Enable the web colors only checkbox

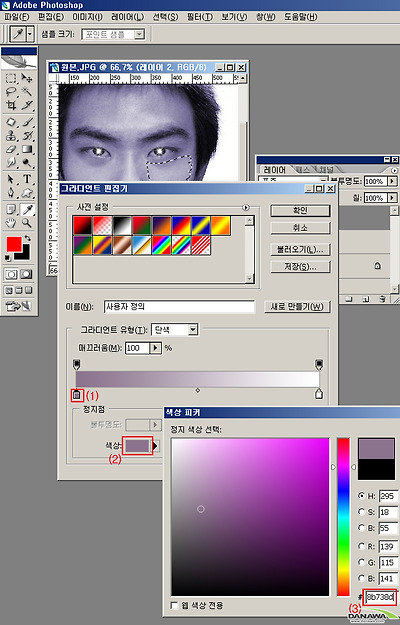[x=174, y=605]
